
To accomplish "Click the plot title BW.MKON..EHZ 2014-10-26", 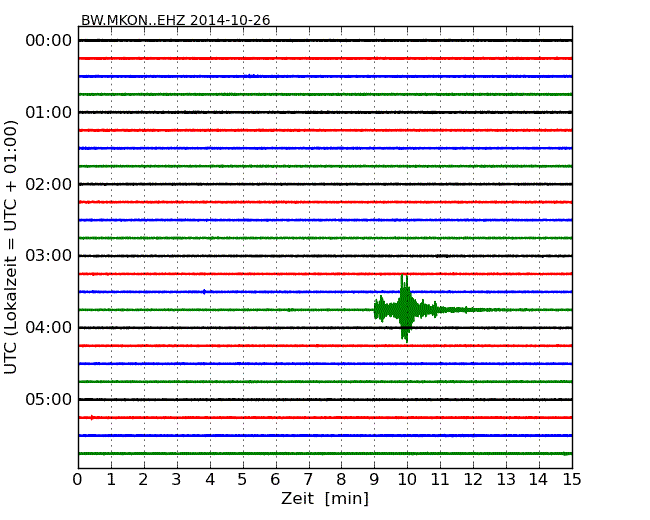I will point(175,20).
